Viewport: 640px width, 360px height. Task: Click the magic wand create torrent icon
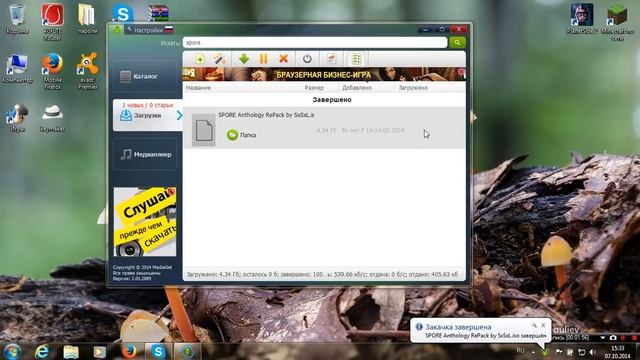[220, 59]
